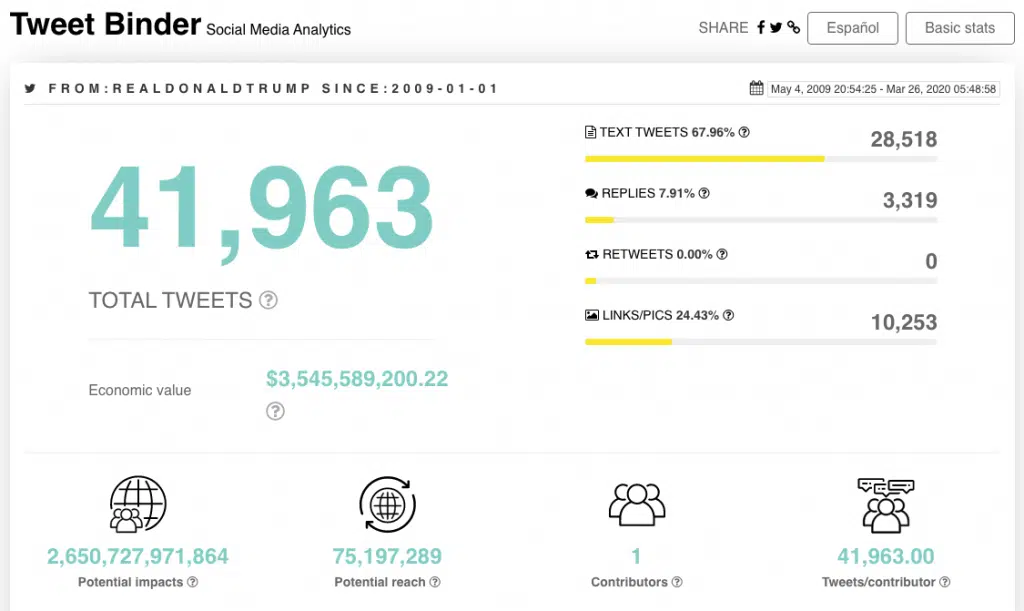Click the 28,518 text tweets count
1024x611 pixels.
coord(904,139)
